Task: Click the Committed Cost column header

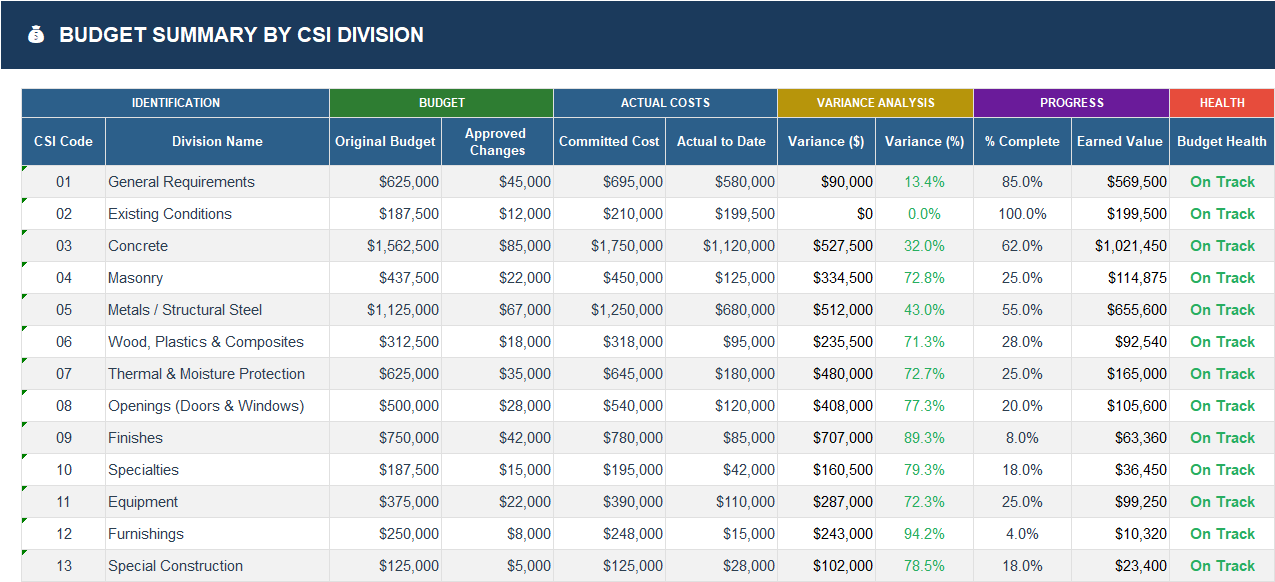Action: [x=609, y=142]
